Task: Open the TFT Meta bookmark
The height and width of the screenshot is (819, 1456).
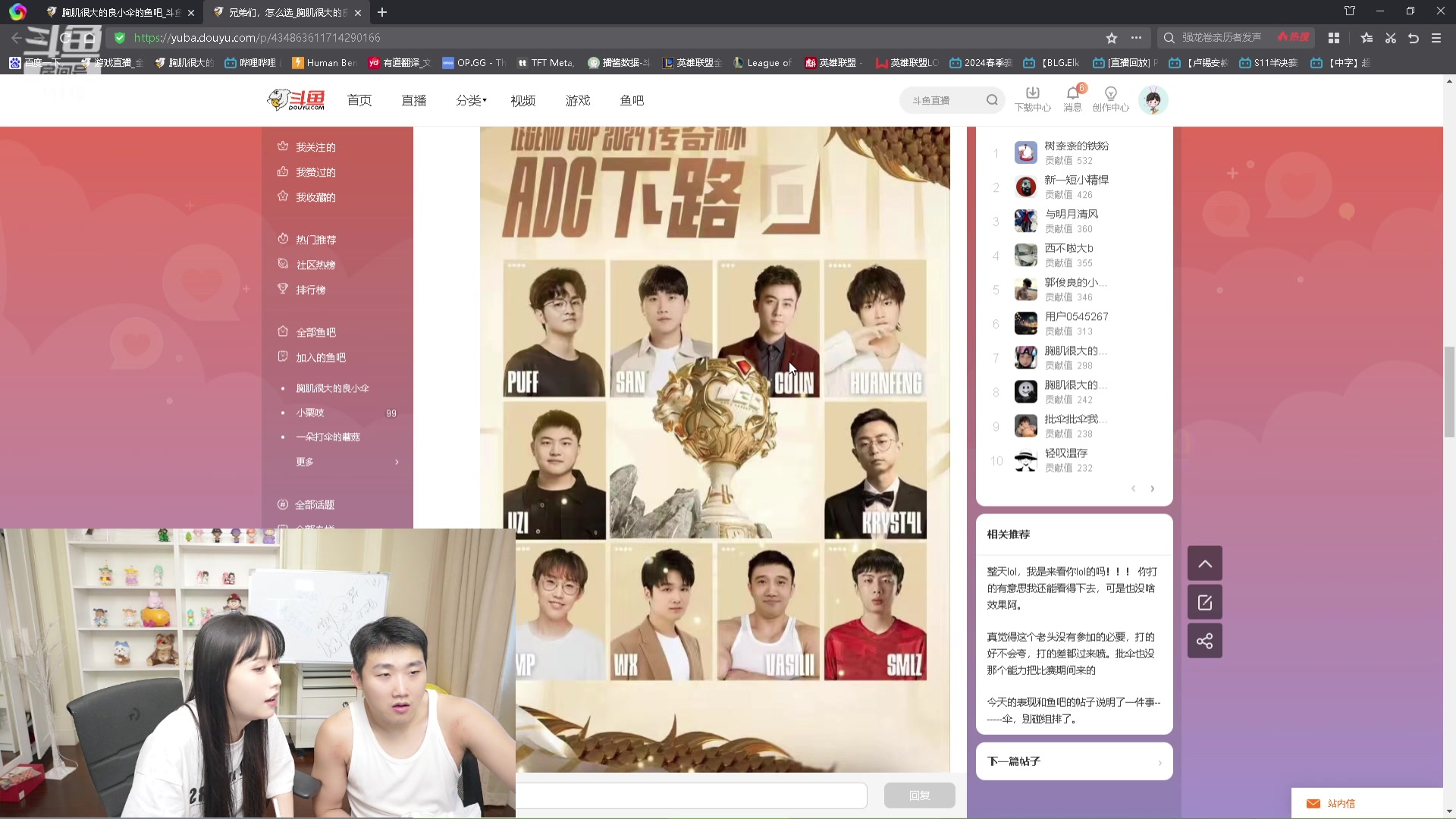Action: click(x=545, y=63)
